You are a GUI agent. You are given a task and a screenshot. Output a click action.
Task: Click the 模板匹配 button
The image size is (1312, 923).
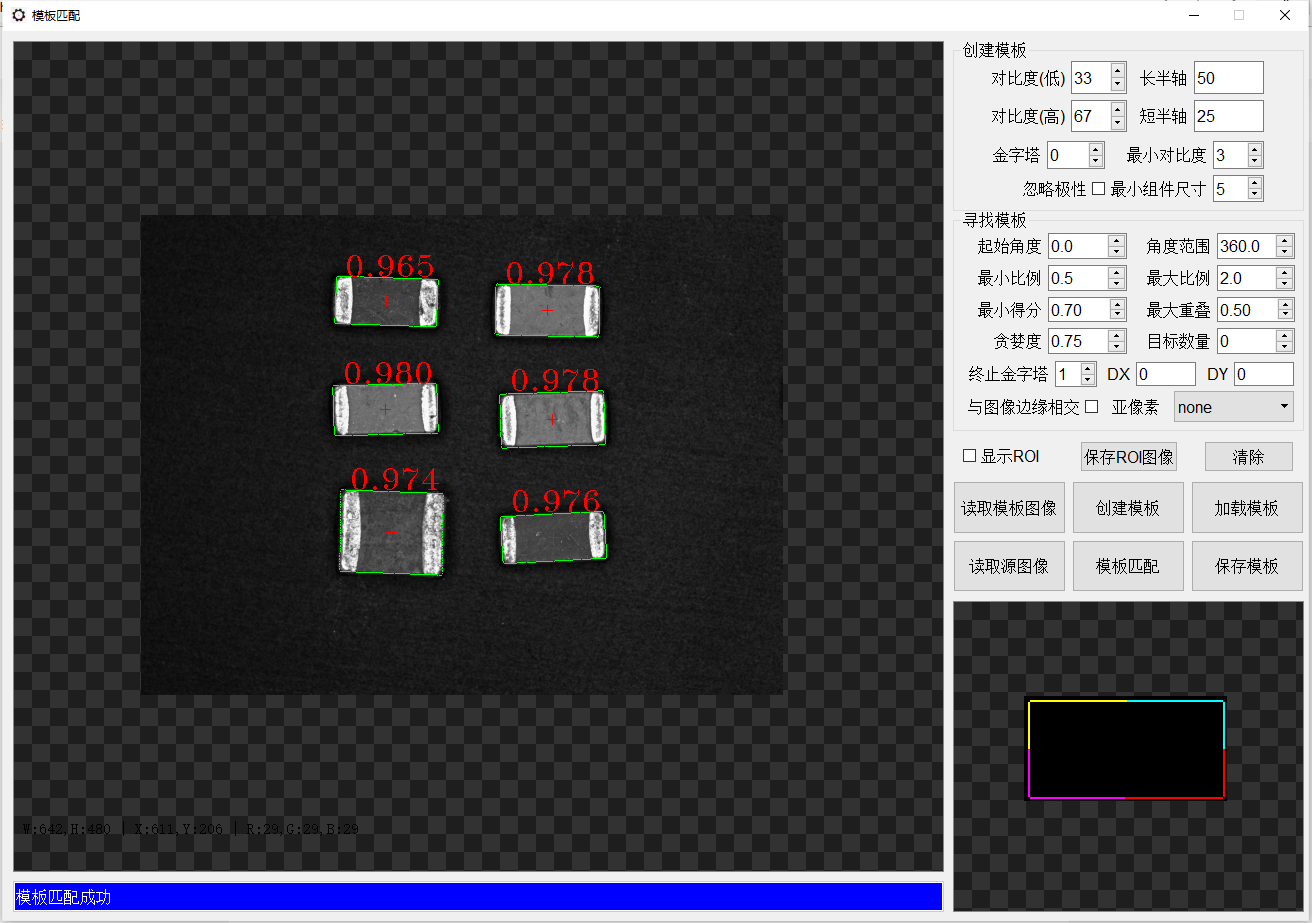(1128, 566)
